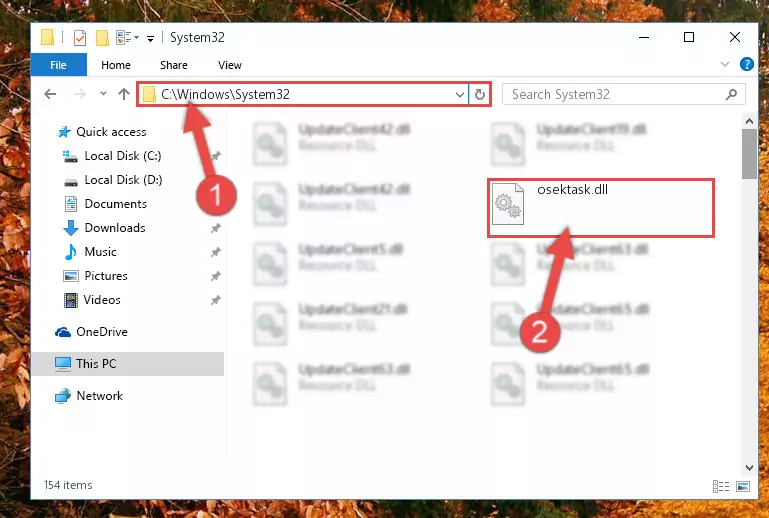Viewport: 769px width, 518px height.
Task: Click the This PC monitor icon
Action: [x=63, y=364]
